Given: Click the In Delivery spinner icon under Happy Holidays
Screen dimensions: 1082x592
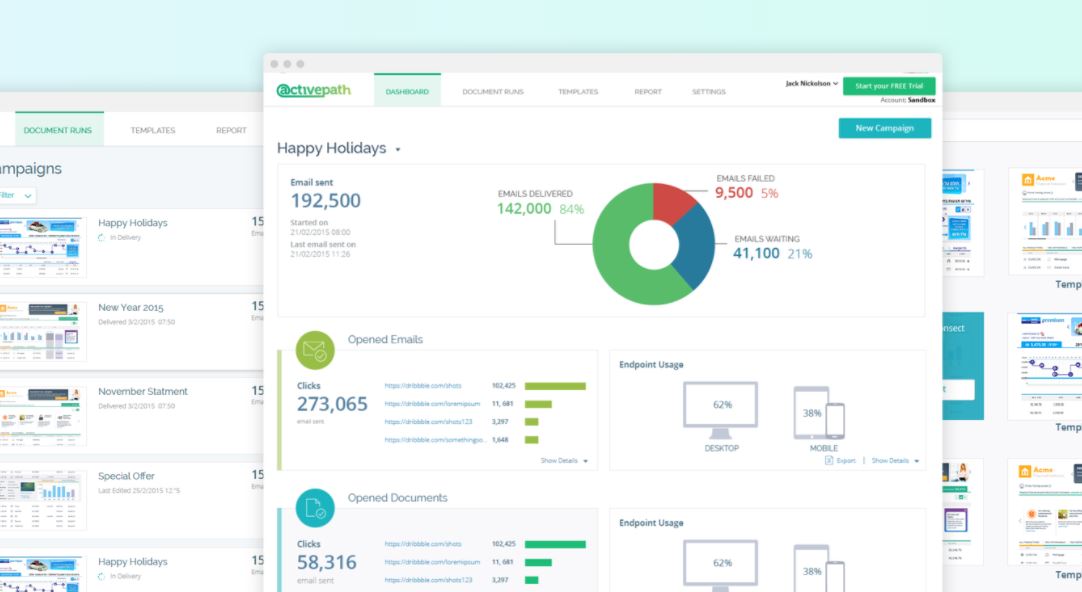Looking at the screenshot, I should pos(102,238).
